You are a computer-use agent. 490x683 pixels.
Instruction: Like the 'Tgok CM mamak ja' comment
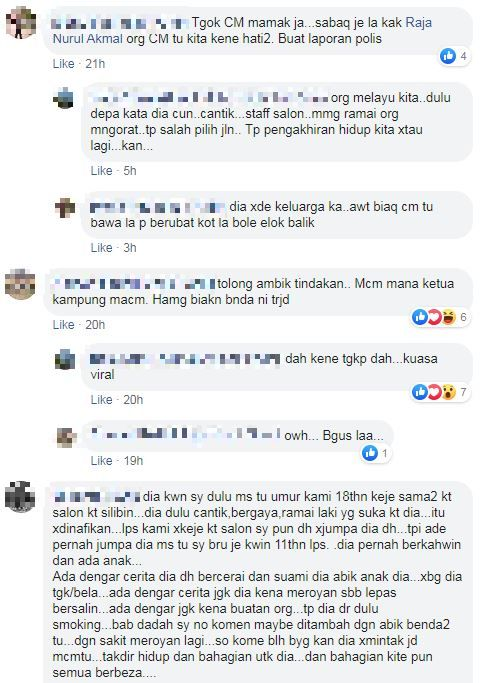(64, 64)
